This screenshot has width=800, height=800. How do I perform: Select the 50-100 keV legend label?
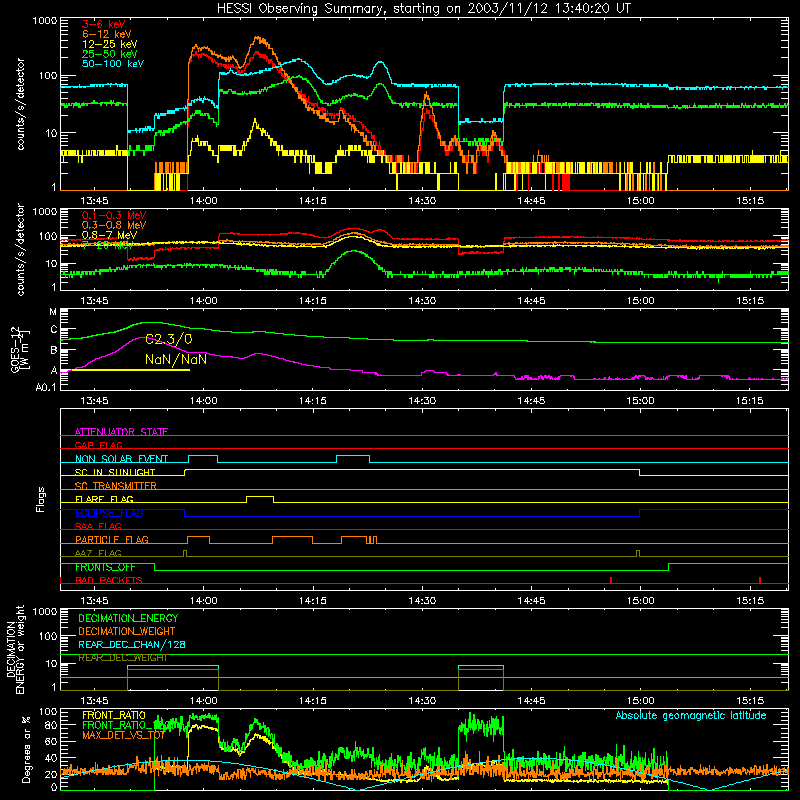click(x=113, y=64)
